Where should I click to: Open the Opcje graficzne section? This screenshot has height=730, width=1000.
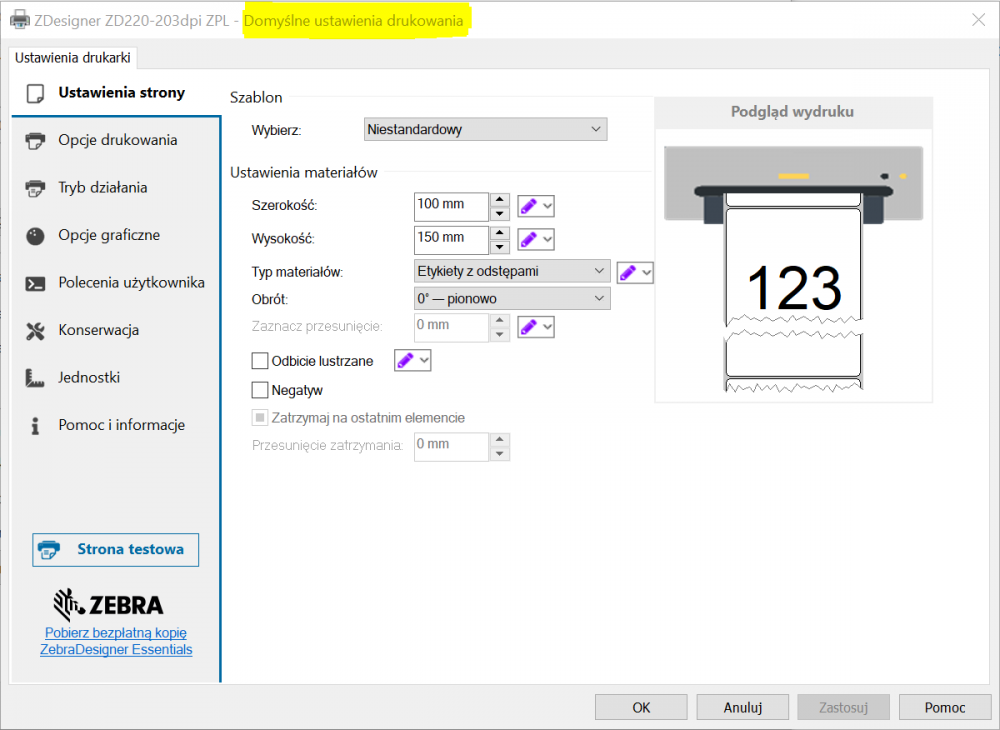tap(116, 235)
